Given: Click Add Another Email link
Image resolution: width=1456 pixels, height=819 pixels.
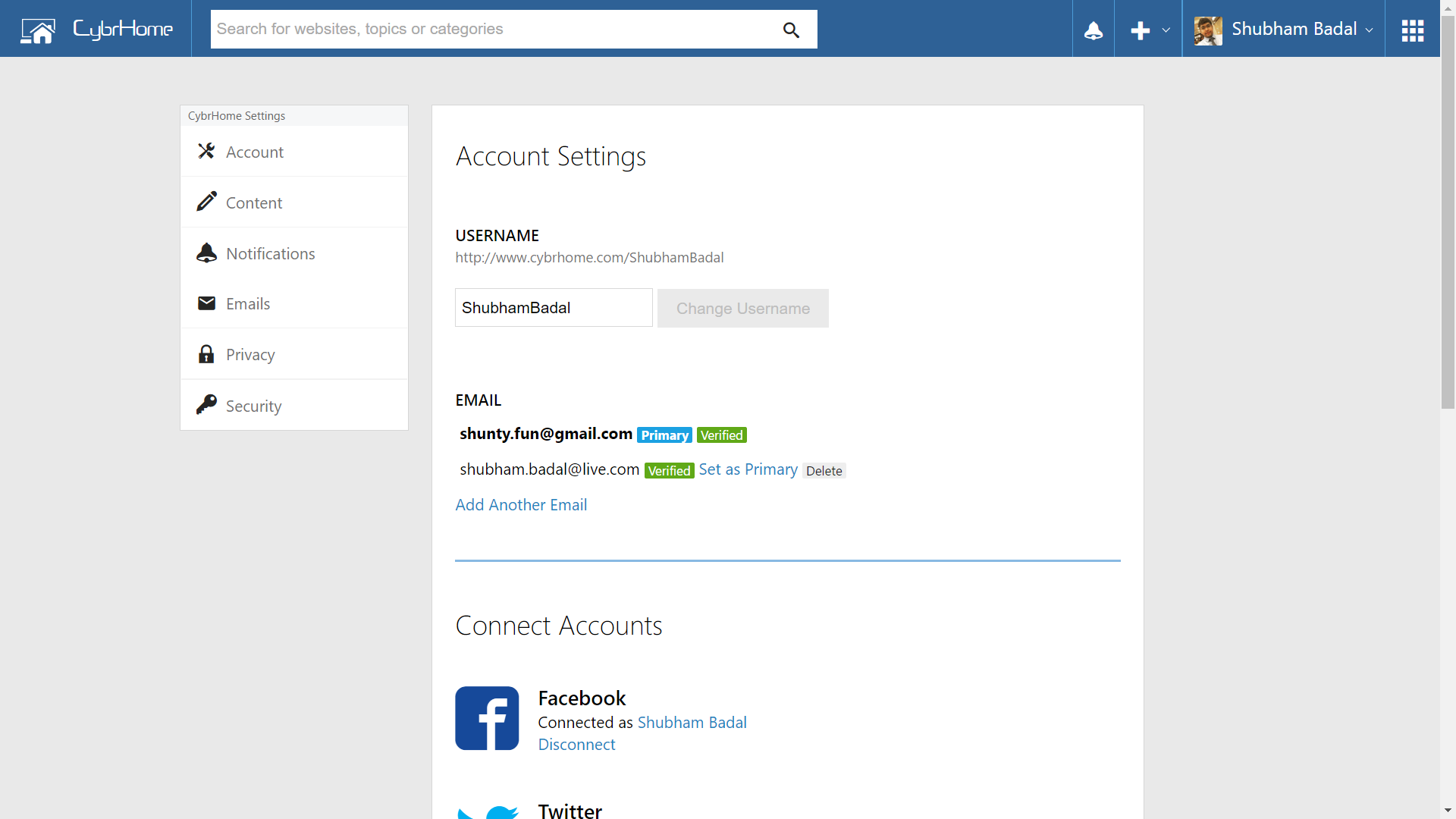Looking at the screenshot, I should pos(521,505).
